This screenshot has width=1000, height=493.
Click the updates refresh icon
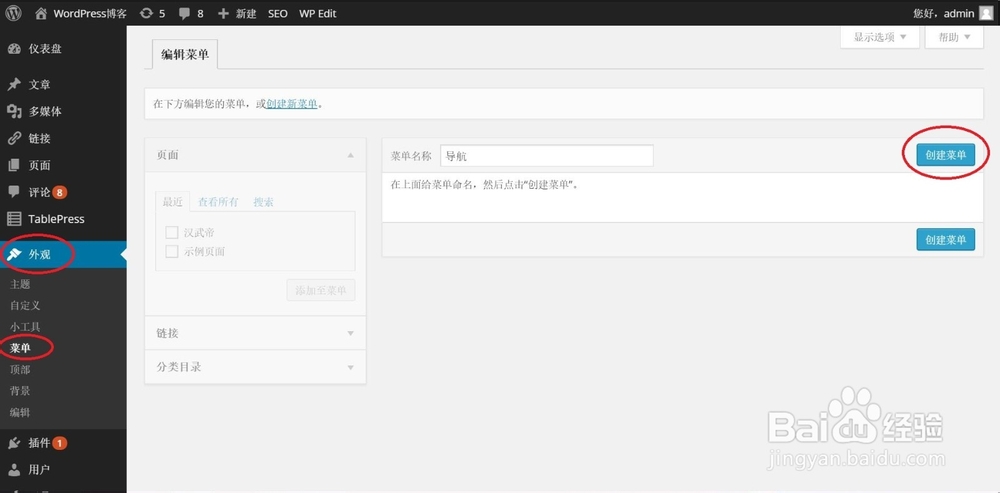[146, 13]
